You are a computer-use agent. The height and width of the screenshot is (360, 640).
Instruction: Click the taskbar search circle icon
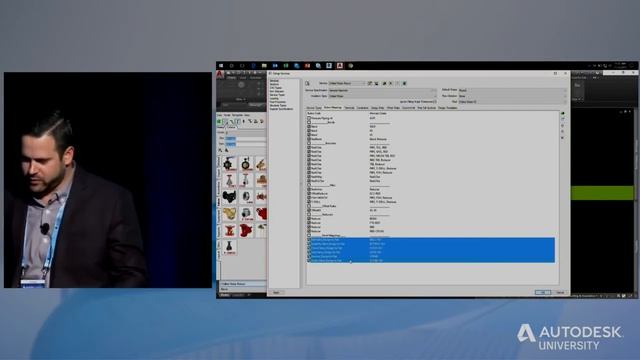pos(231,65)
